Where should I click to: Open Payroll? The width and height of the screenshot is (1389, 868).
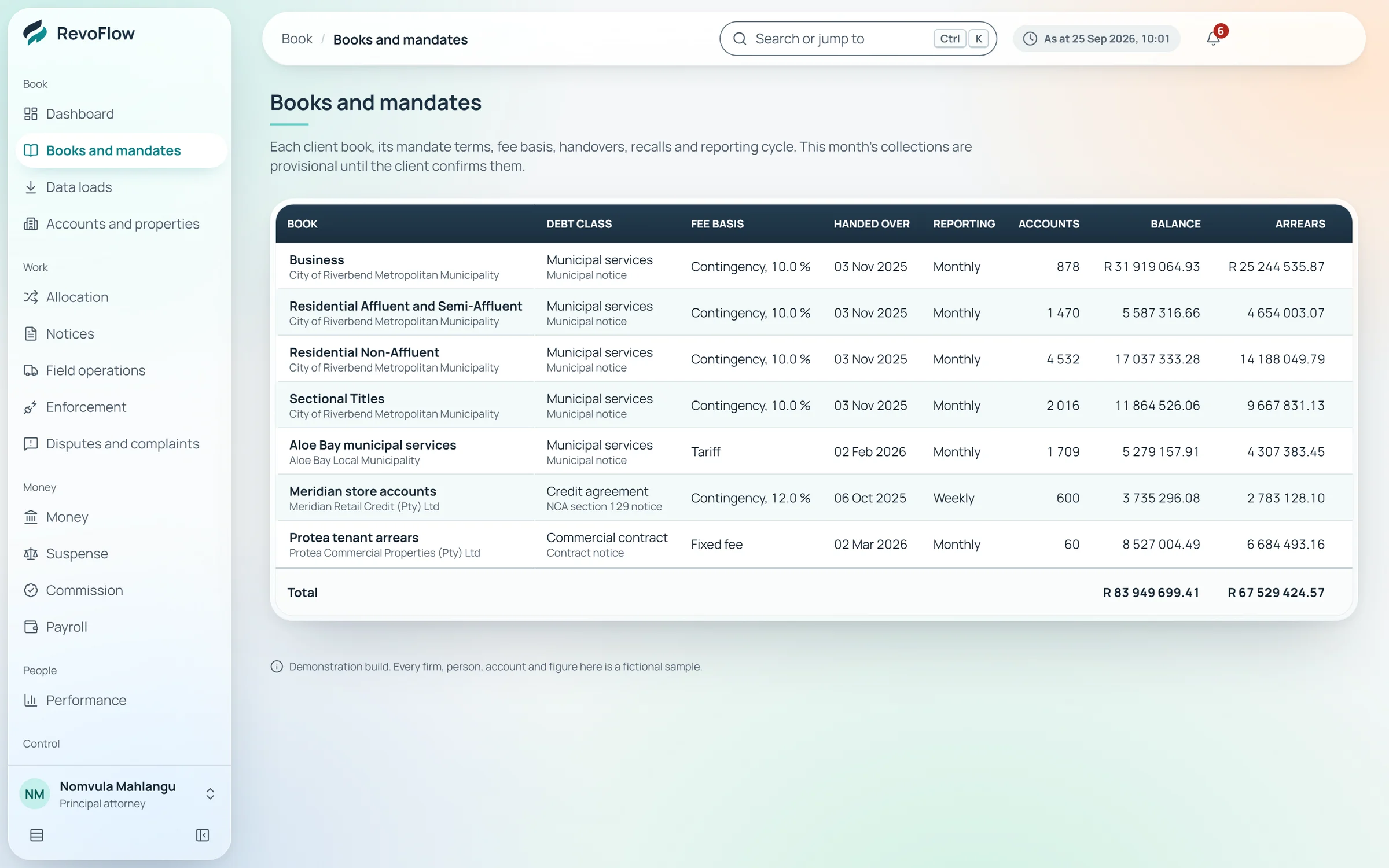click(x=121, y=627)
